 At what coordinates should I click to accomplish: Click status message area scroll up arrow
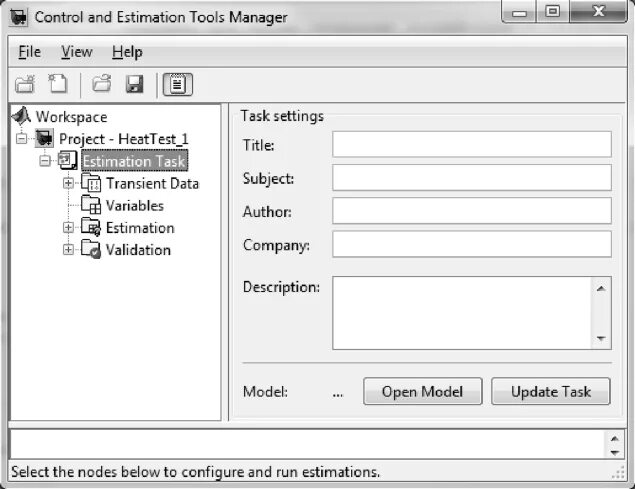click(615, 439)
